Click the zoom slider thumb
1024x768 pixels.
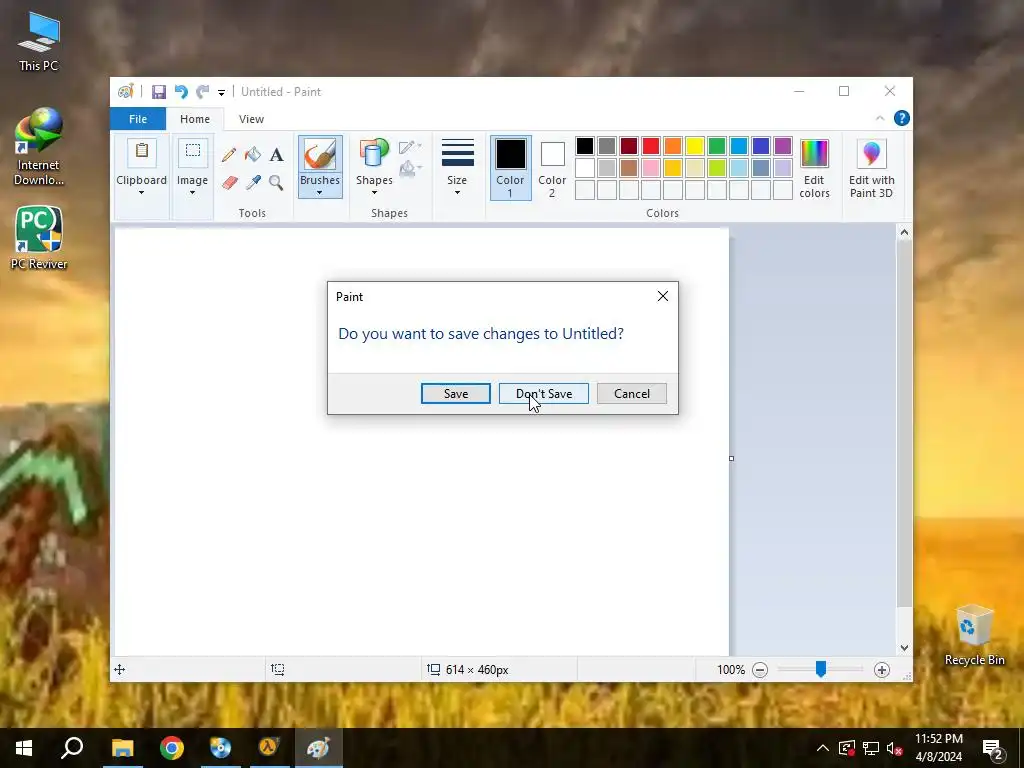tap(820, 669)
